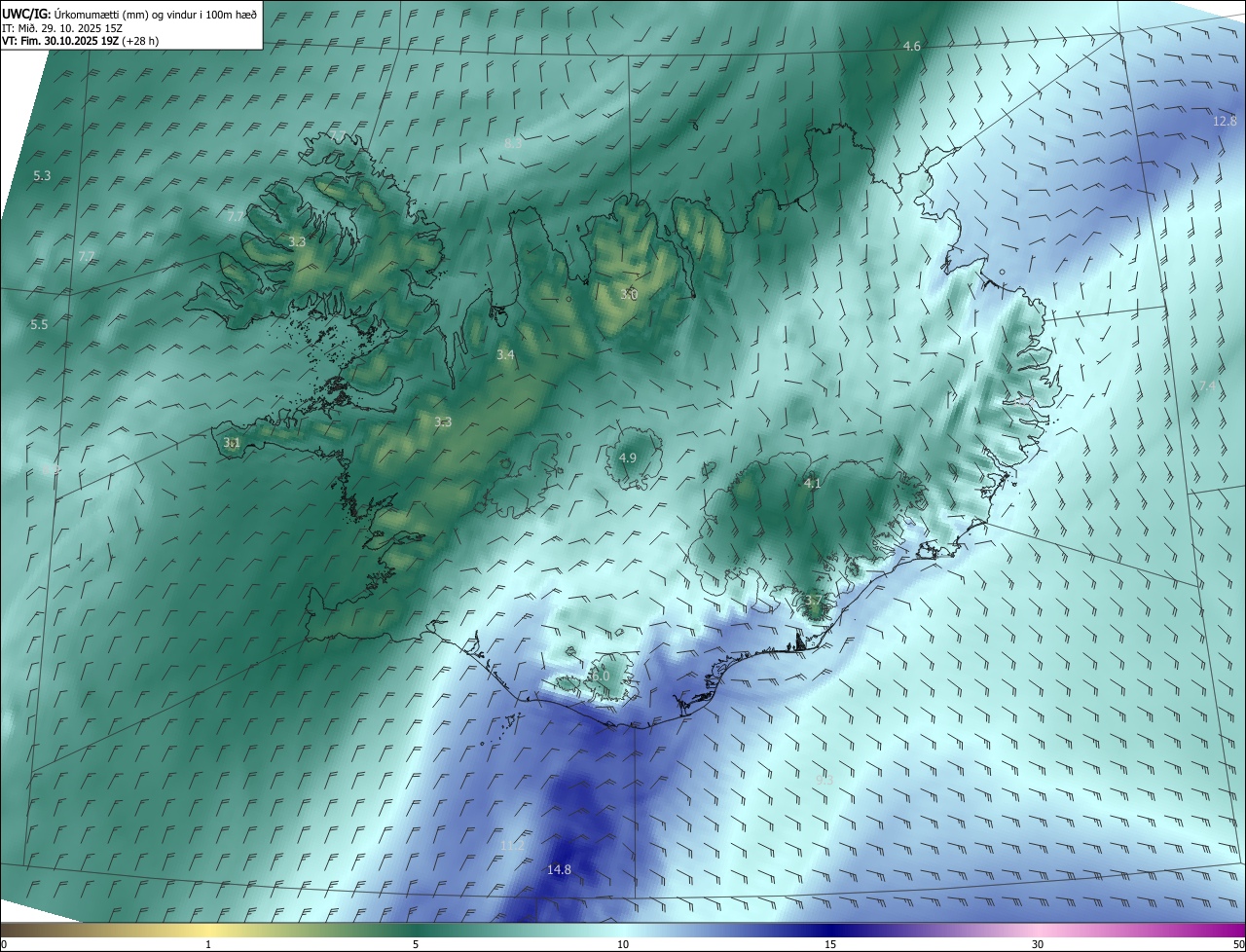The width and height of the screenshot is (1246, 952).
Task: Click the dark blue segment of the color bar
Action: click(x=830, y=931)
